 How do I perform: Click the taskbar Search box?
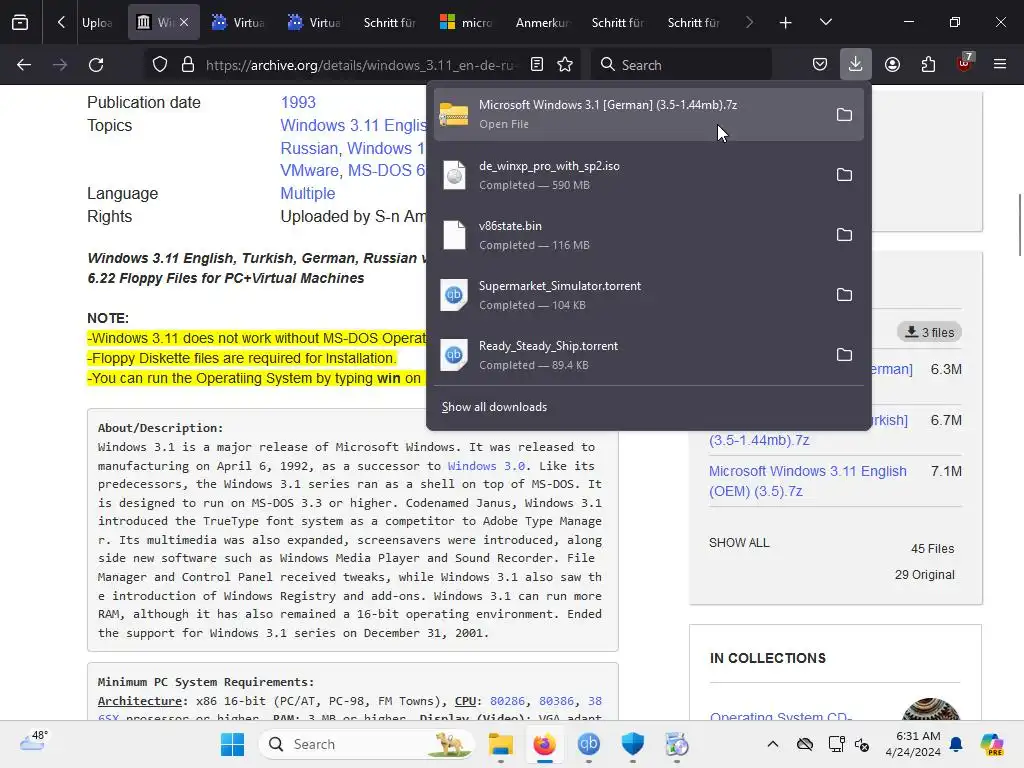click(x=366, y=744)
